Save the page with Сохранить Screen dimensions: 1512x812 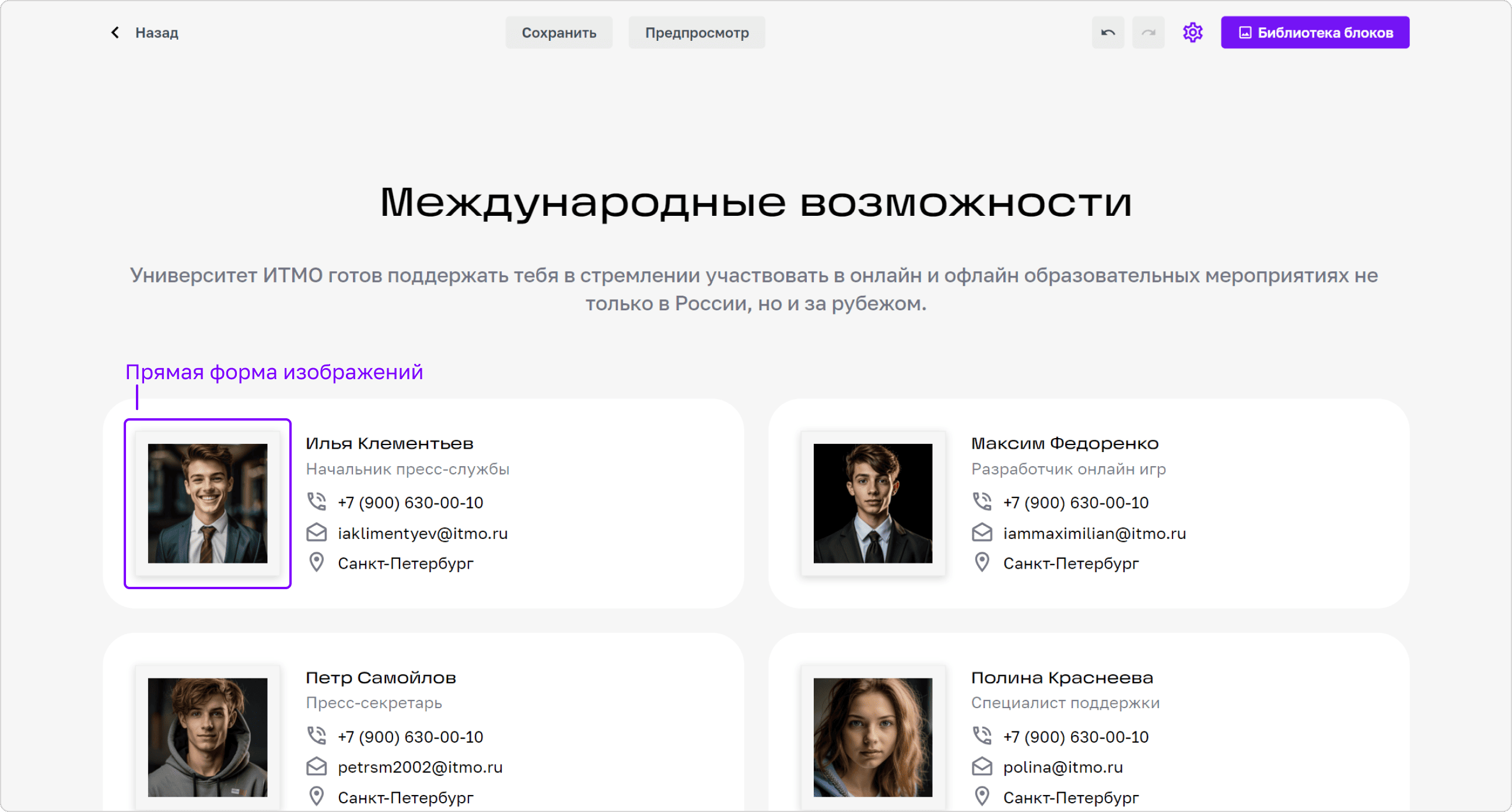559,32
